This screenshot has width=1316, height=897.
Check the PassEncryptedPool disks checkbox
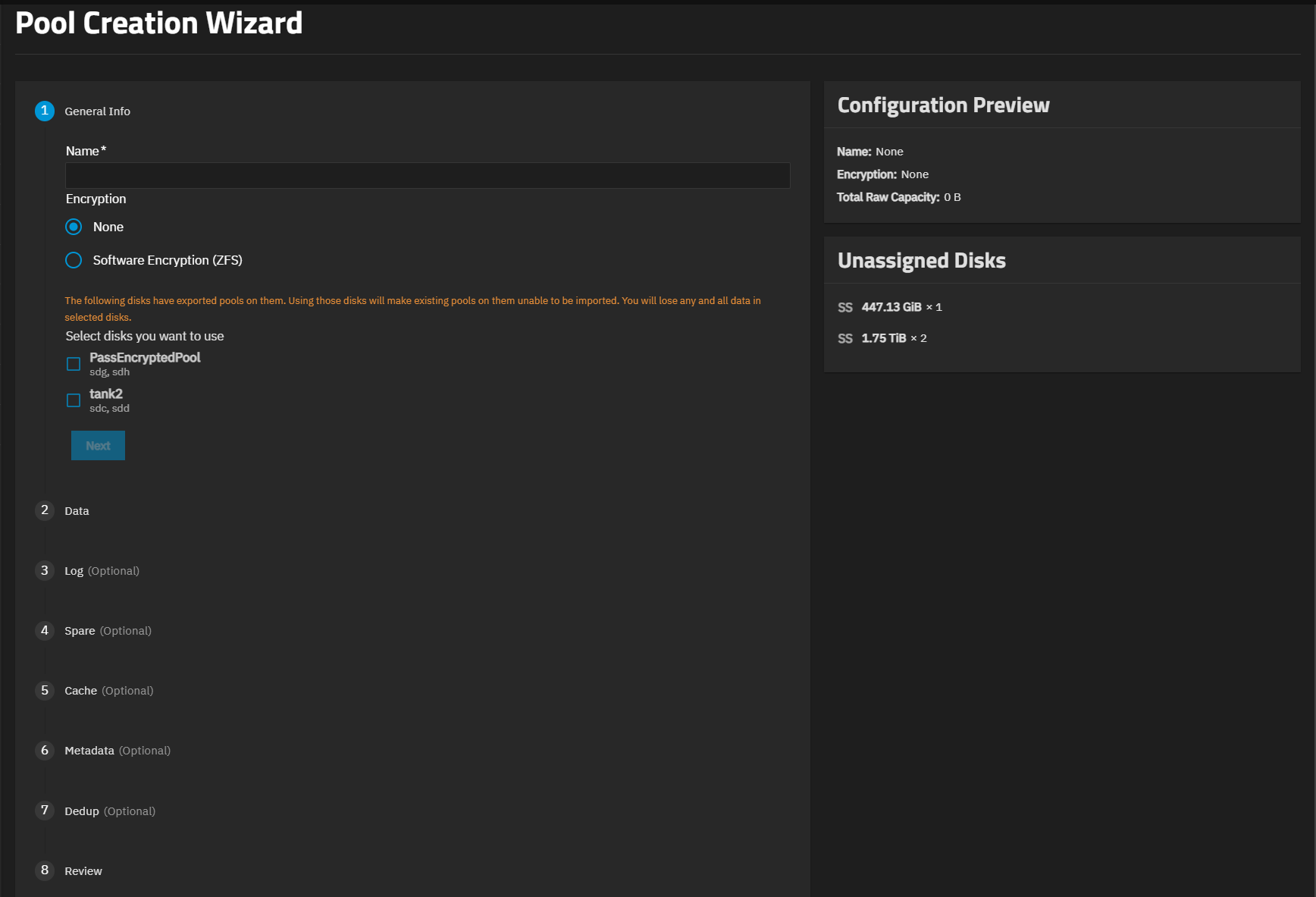[x=74, y=364]
